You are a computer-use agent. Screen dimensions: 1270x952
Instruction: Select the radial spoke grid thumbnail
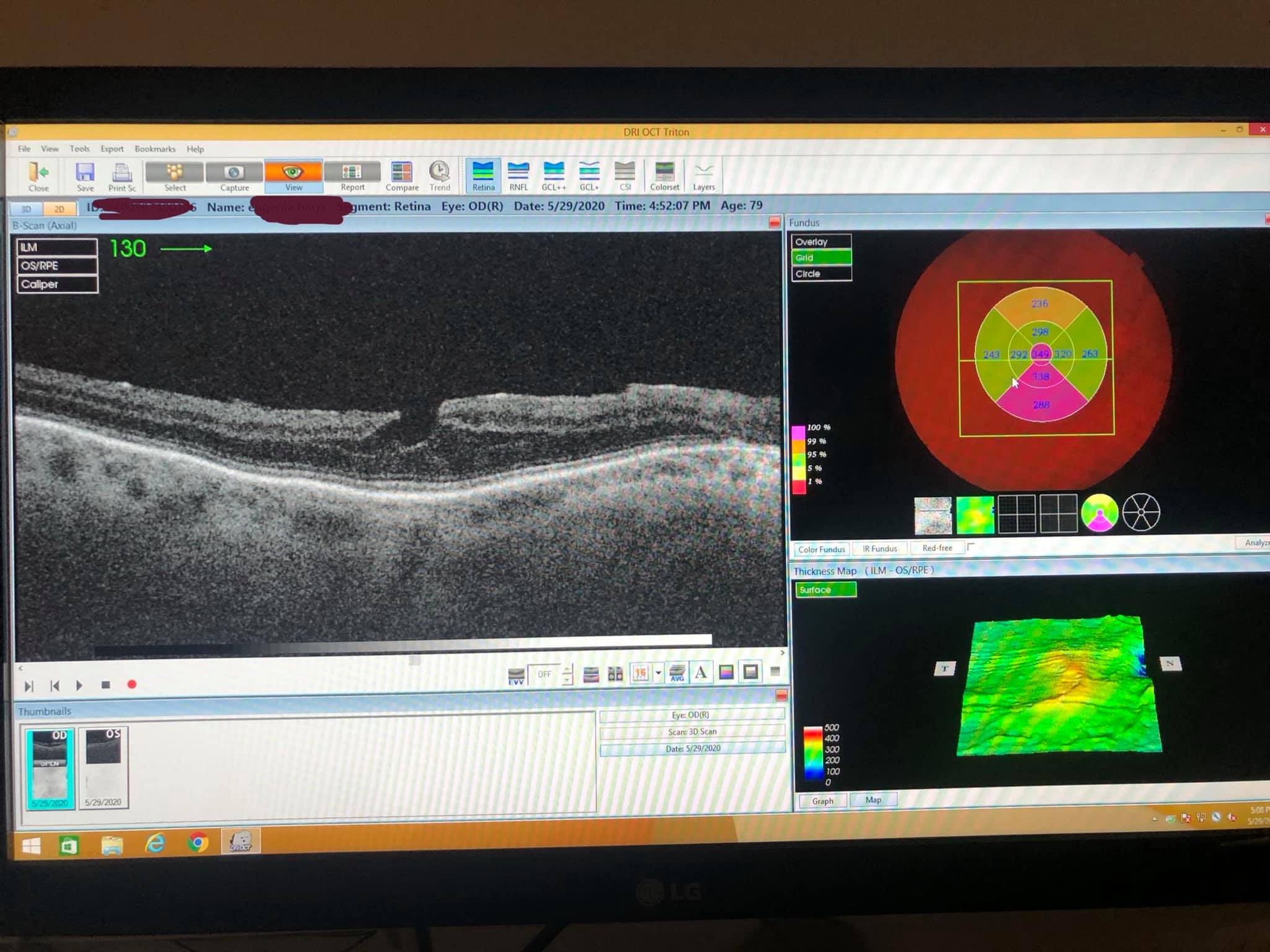click(x=1141, y=513)
